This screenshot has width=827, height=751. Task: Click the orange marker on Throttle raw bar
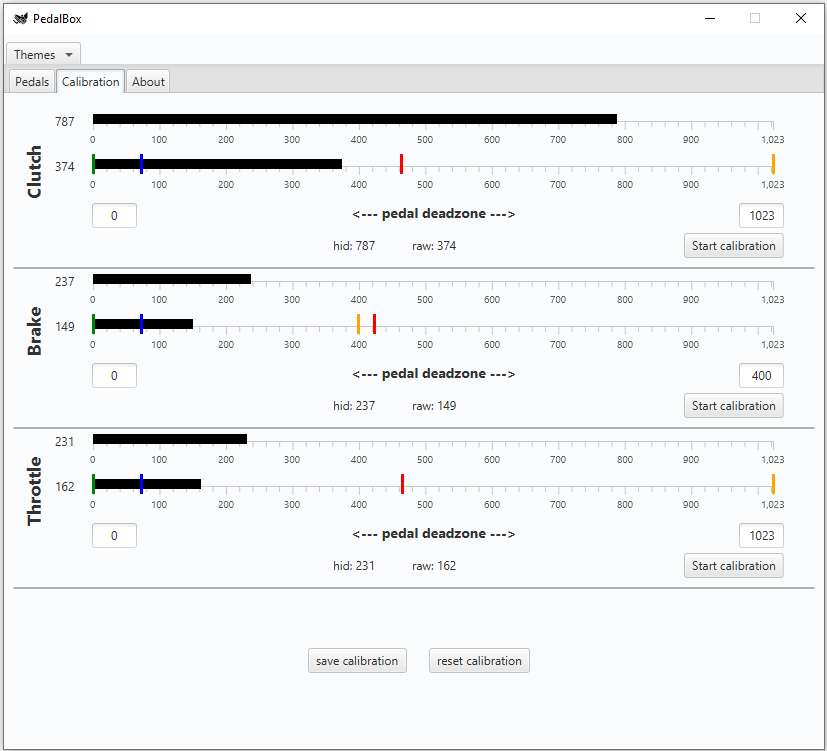tap(773, 484)
